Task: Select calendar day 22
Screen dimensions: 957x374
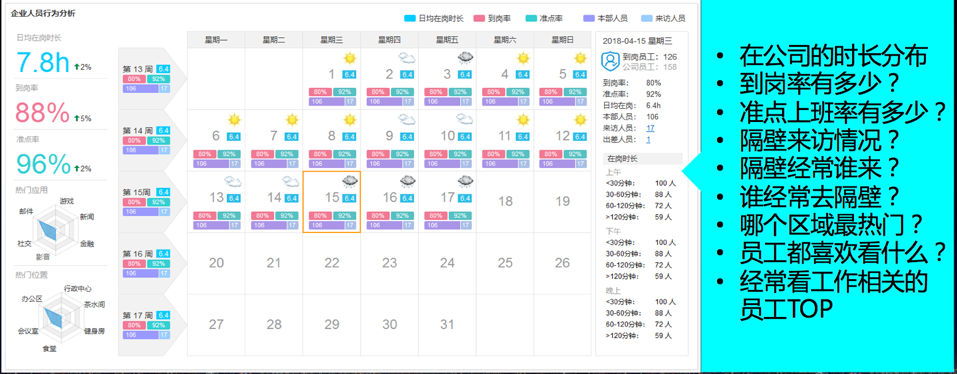Action: [331, 263]
